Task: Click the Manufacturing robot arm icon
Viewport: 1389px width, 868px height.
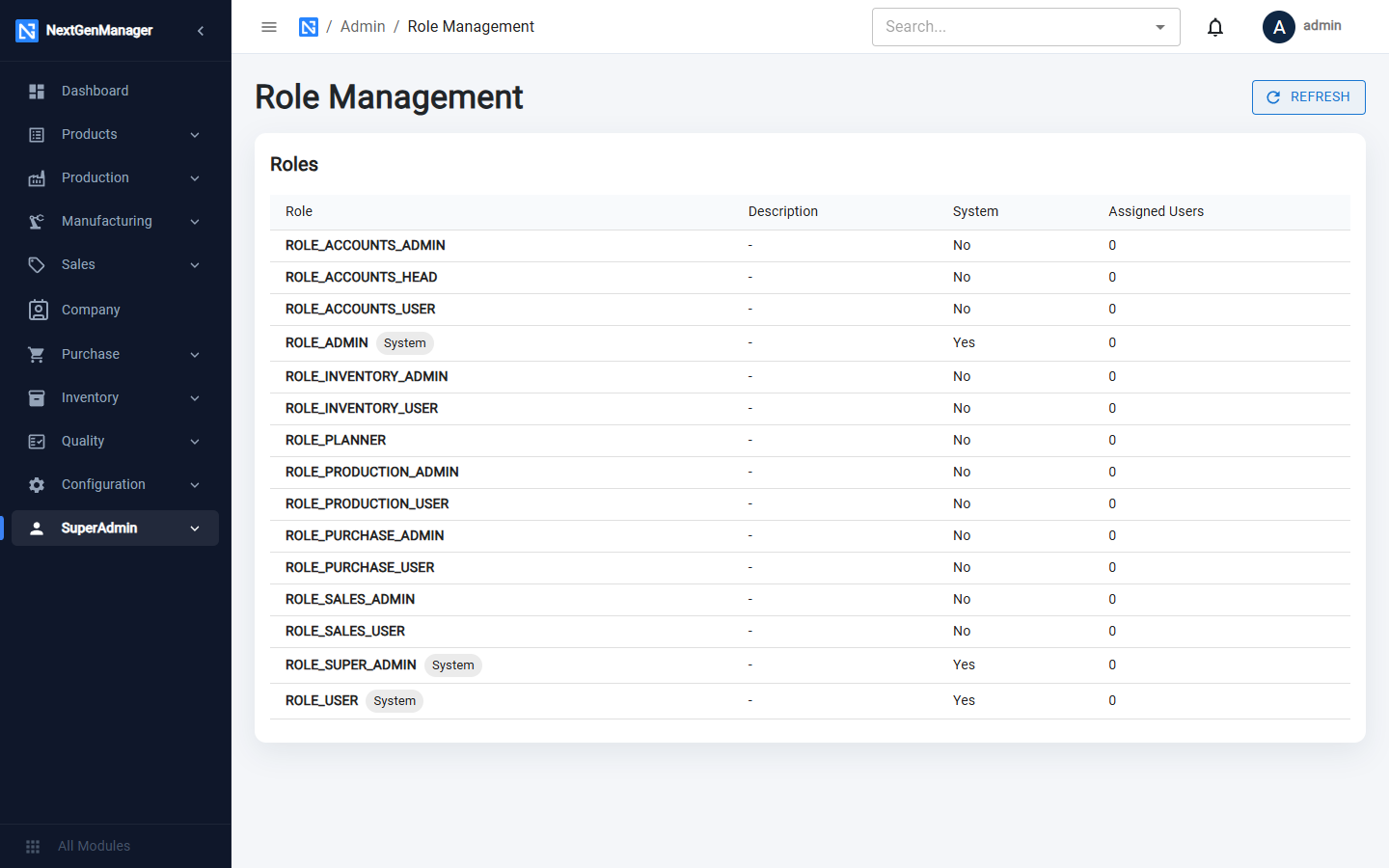Action: (x=37, y=222)
